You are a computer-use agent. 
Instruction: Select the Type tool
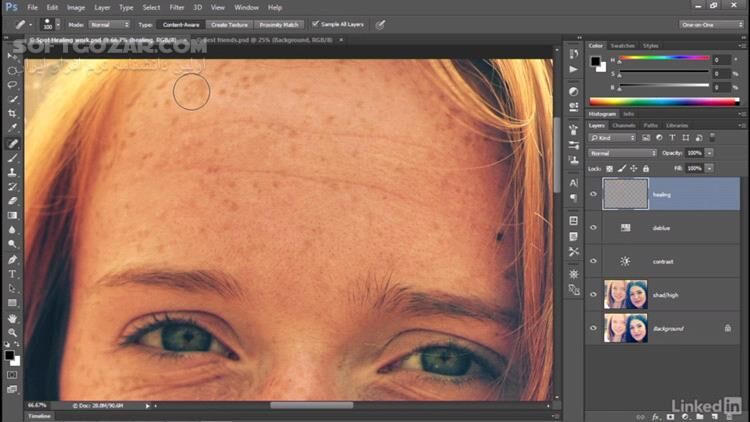(13, 274)
